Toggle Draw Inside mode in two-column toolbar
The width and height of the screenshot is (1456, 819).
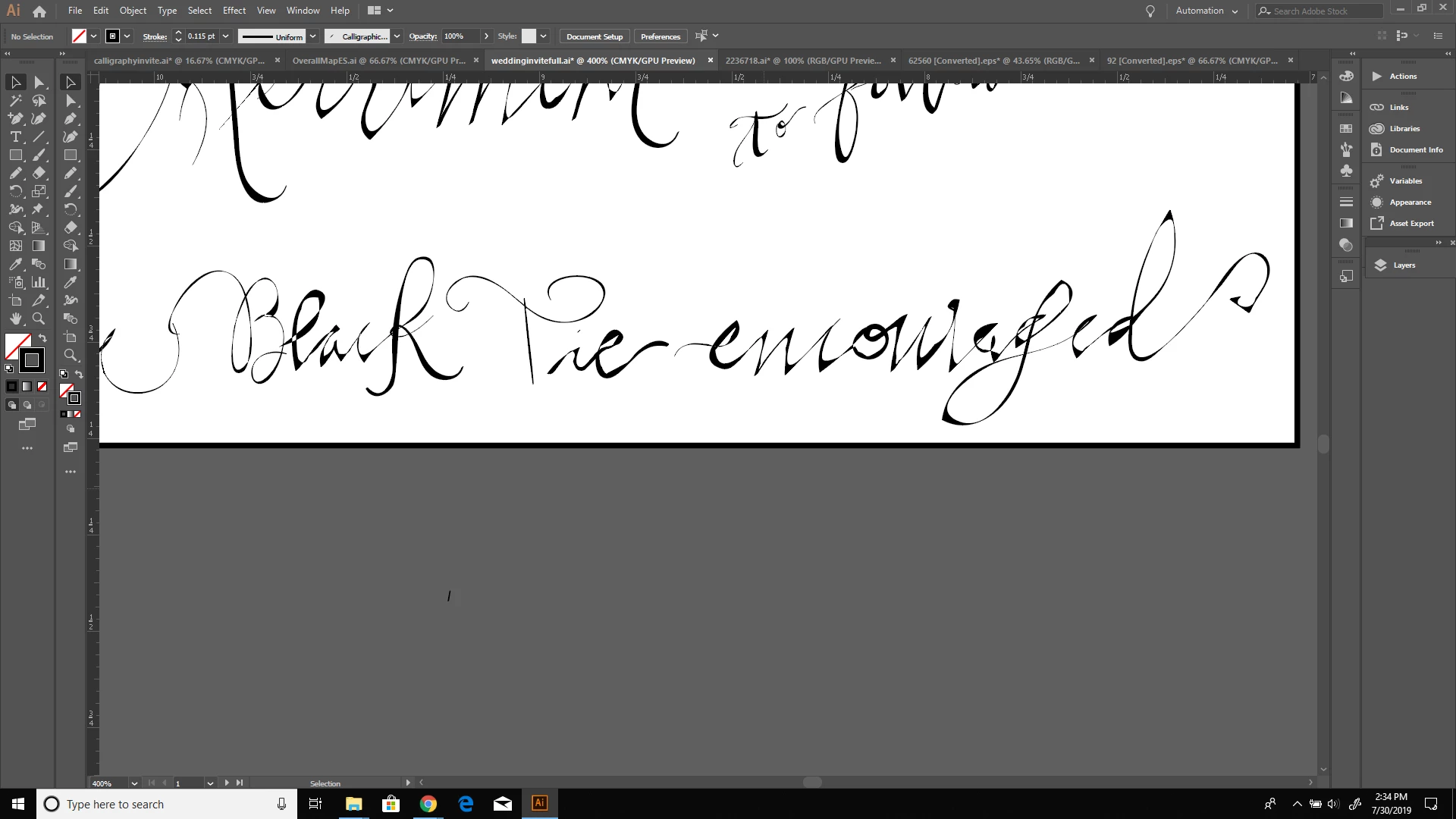(42, 405)
